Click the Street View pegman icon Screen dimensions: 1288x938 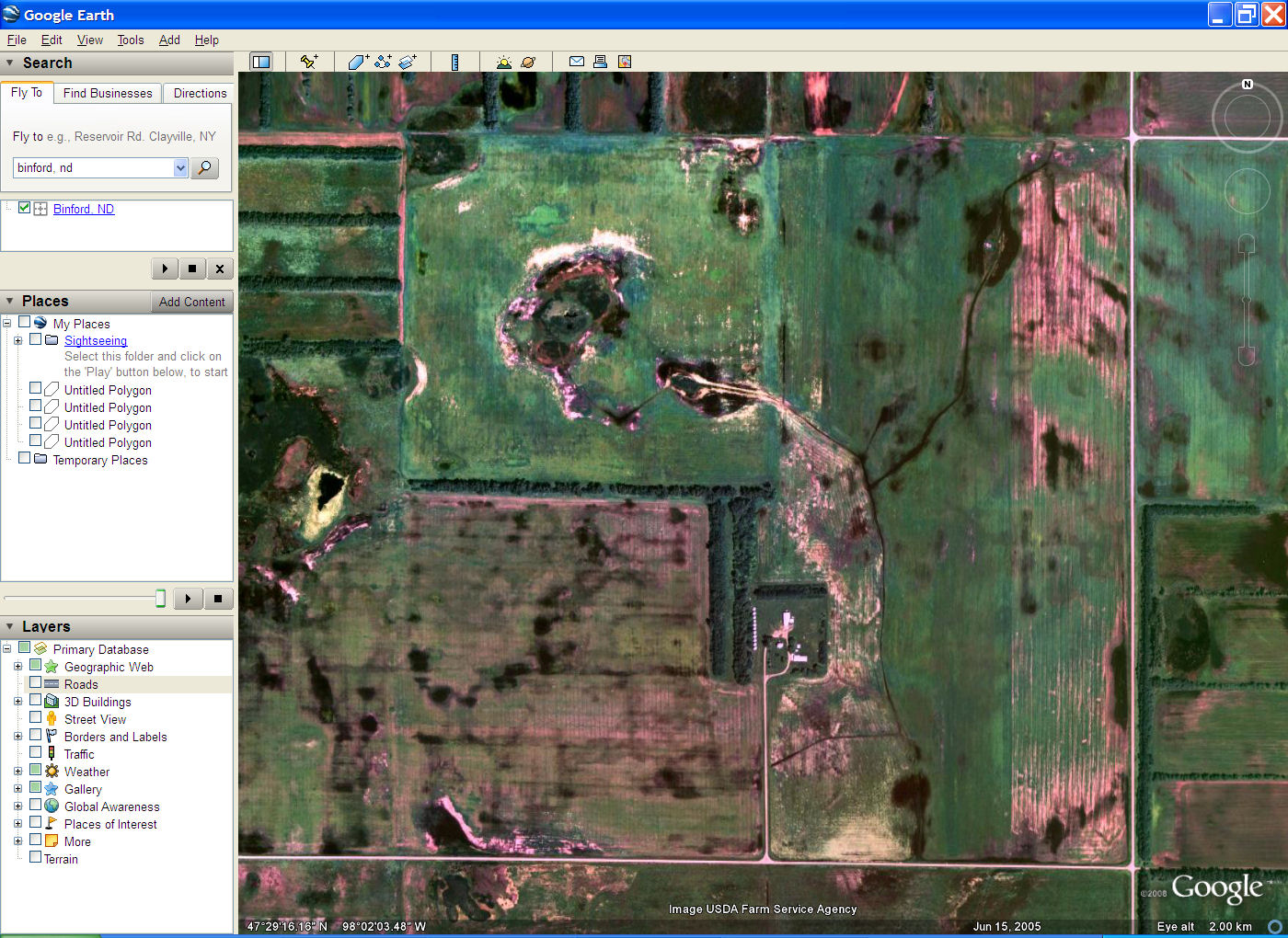click(x=52, y=719)
